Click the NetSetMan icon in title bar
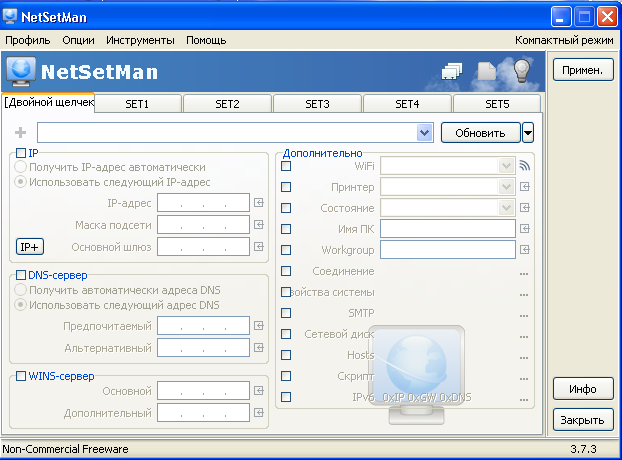The height and width of the screenshot is (460, 622). pos(10,16)
